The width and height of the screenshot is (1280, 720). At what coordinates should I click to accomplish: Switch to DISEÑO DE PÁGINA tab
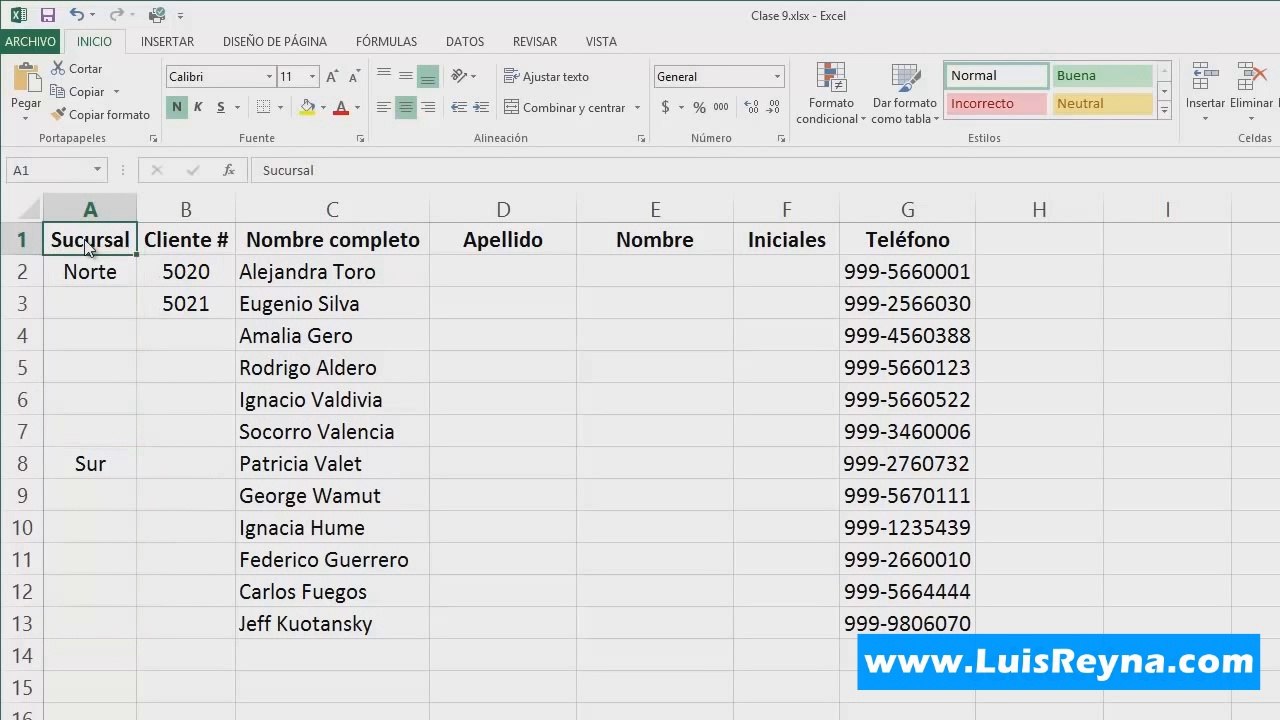click(x=275, y=42)
